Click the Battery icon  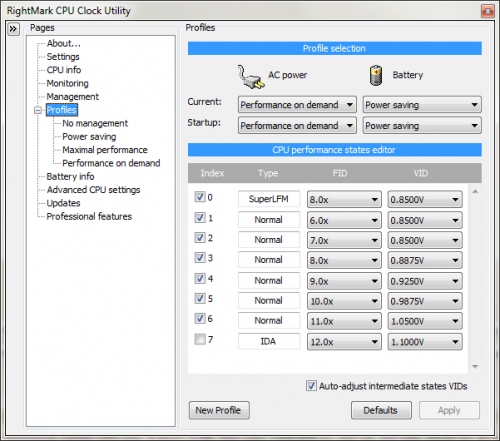point(376,75)
